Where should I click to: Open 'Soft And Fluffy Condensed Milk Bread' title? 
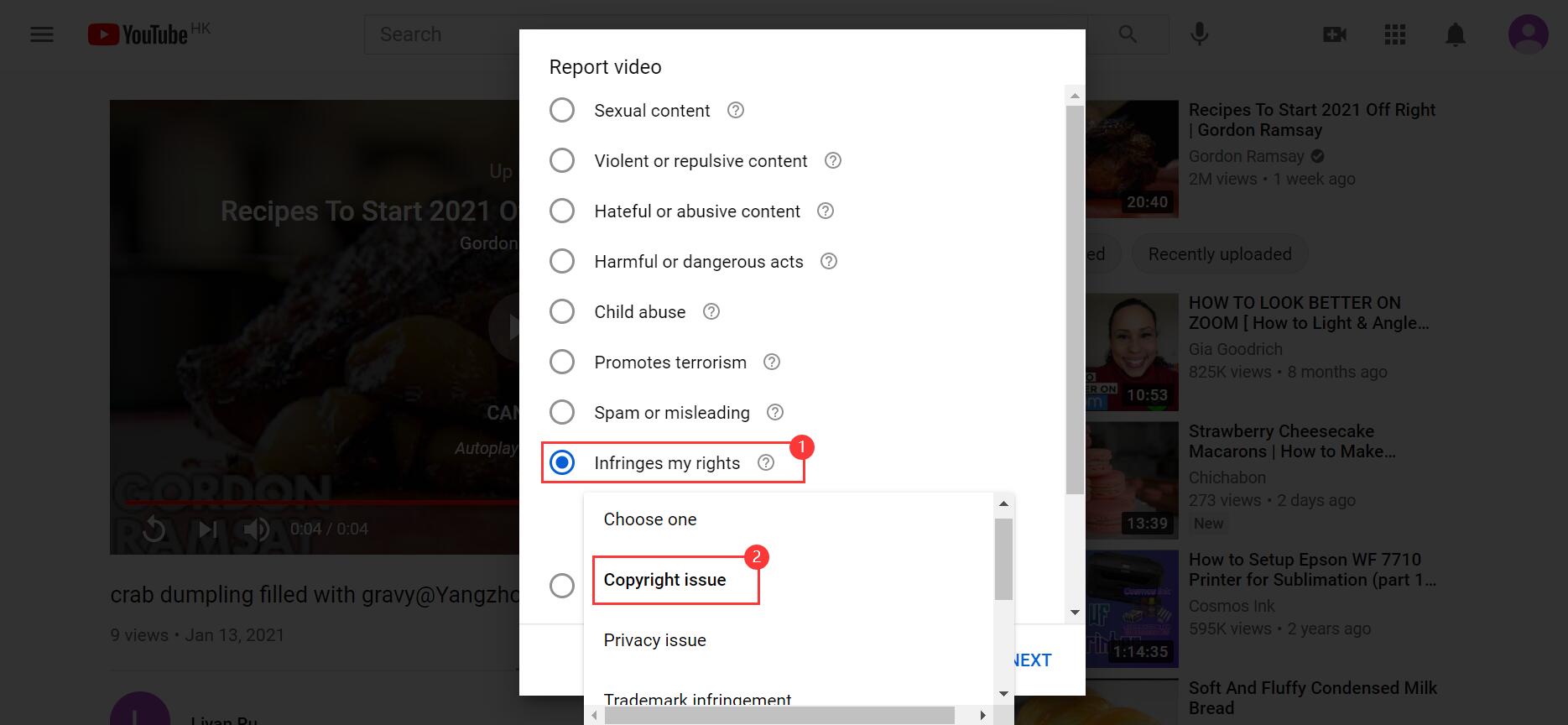coord(1313,698)
